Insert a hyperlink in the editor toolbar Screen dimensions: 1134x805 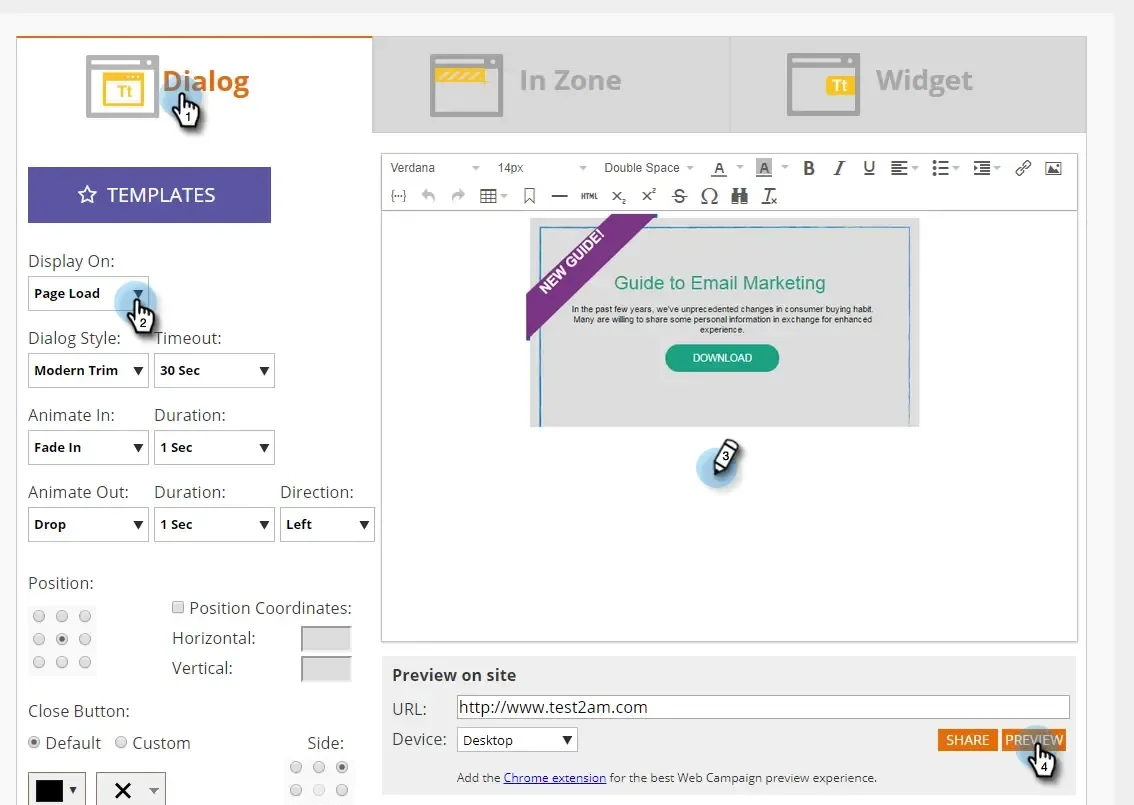(1022, 168)
